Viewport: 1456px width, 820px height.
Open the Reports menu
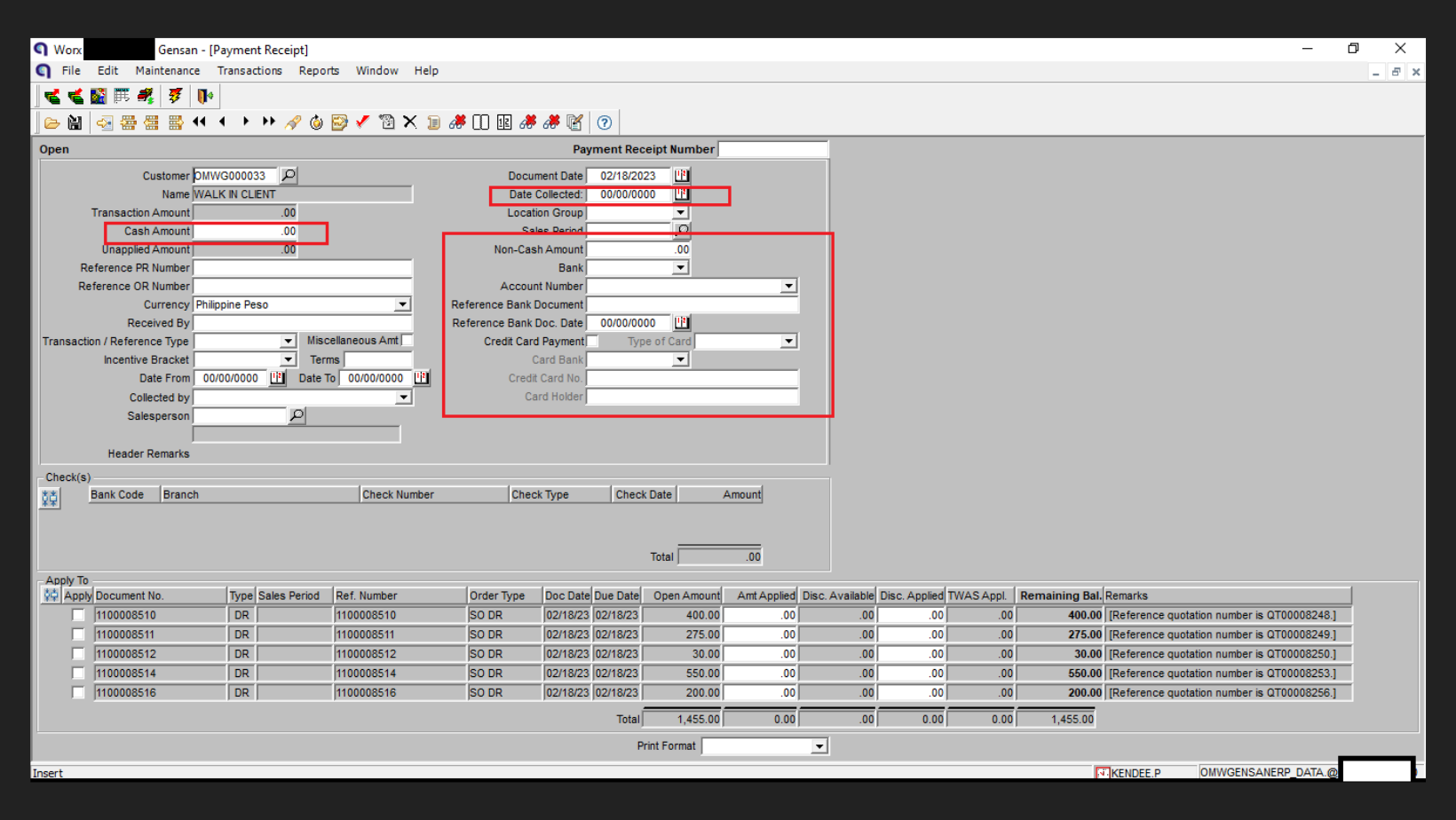point(319,71)
